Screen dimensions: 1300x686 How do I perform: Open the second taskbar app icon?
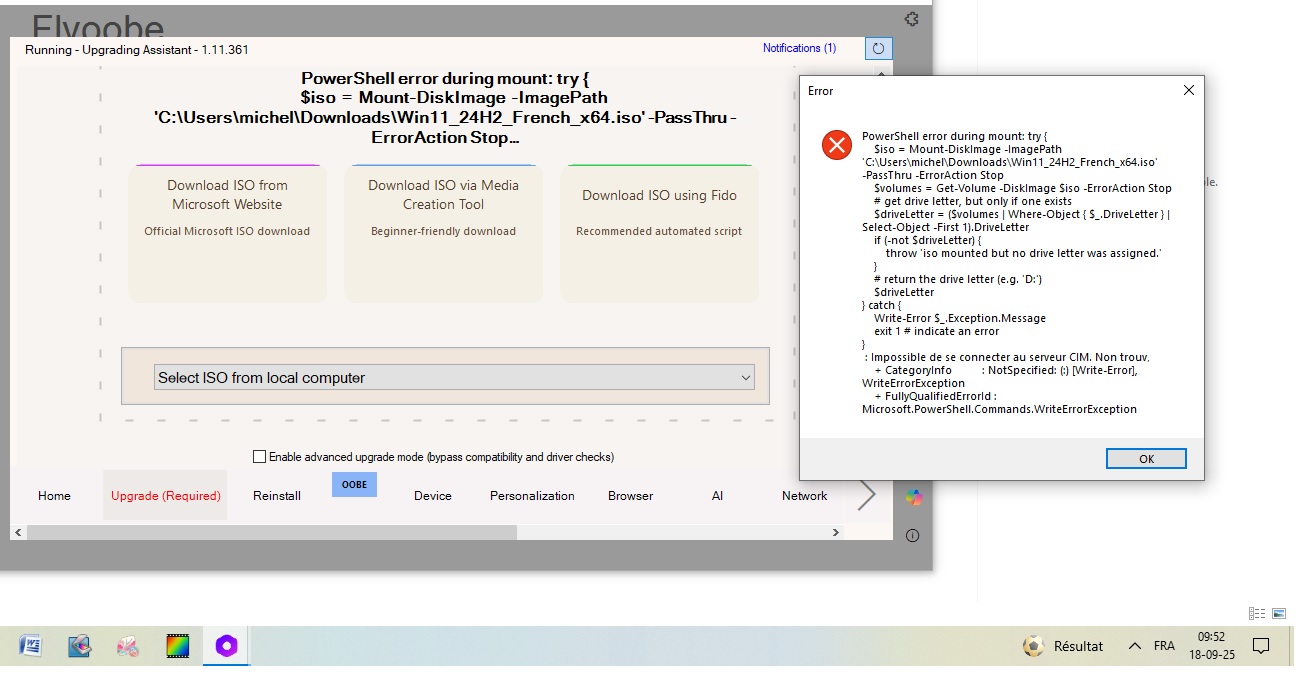[79, 646]
